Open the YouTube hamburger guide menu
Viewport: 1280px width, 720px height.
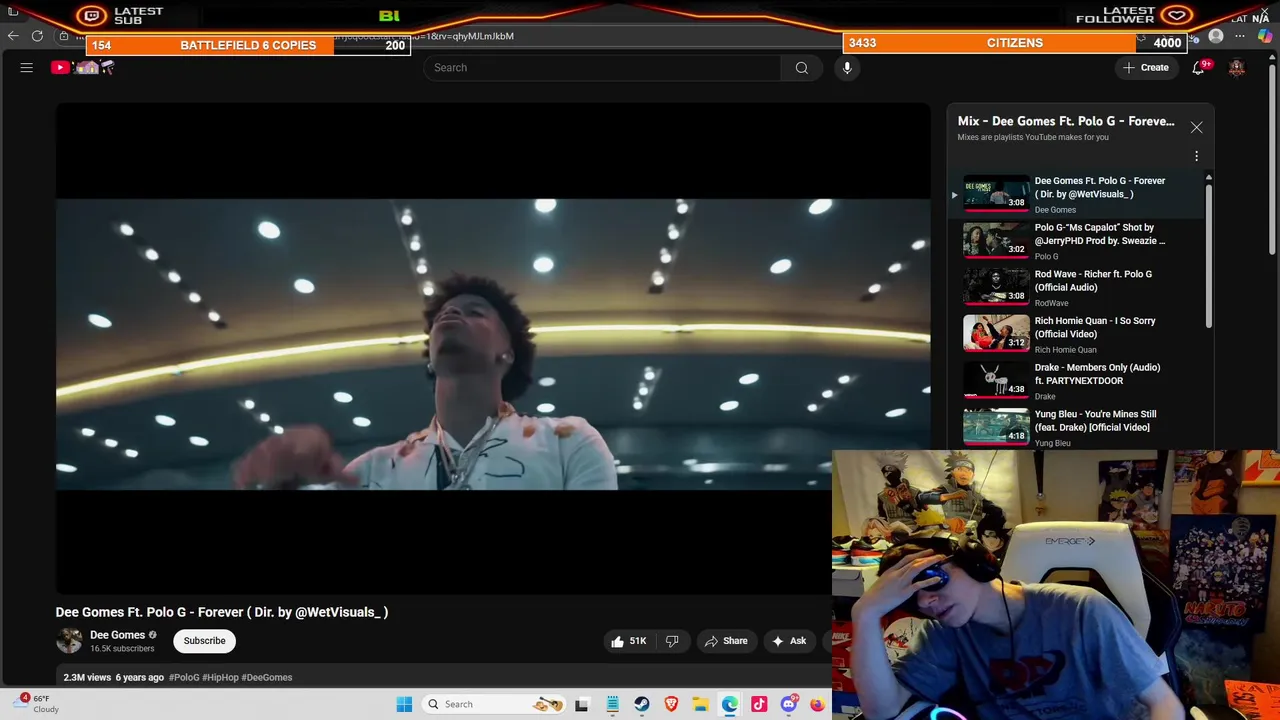point(27,68)
